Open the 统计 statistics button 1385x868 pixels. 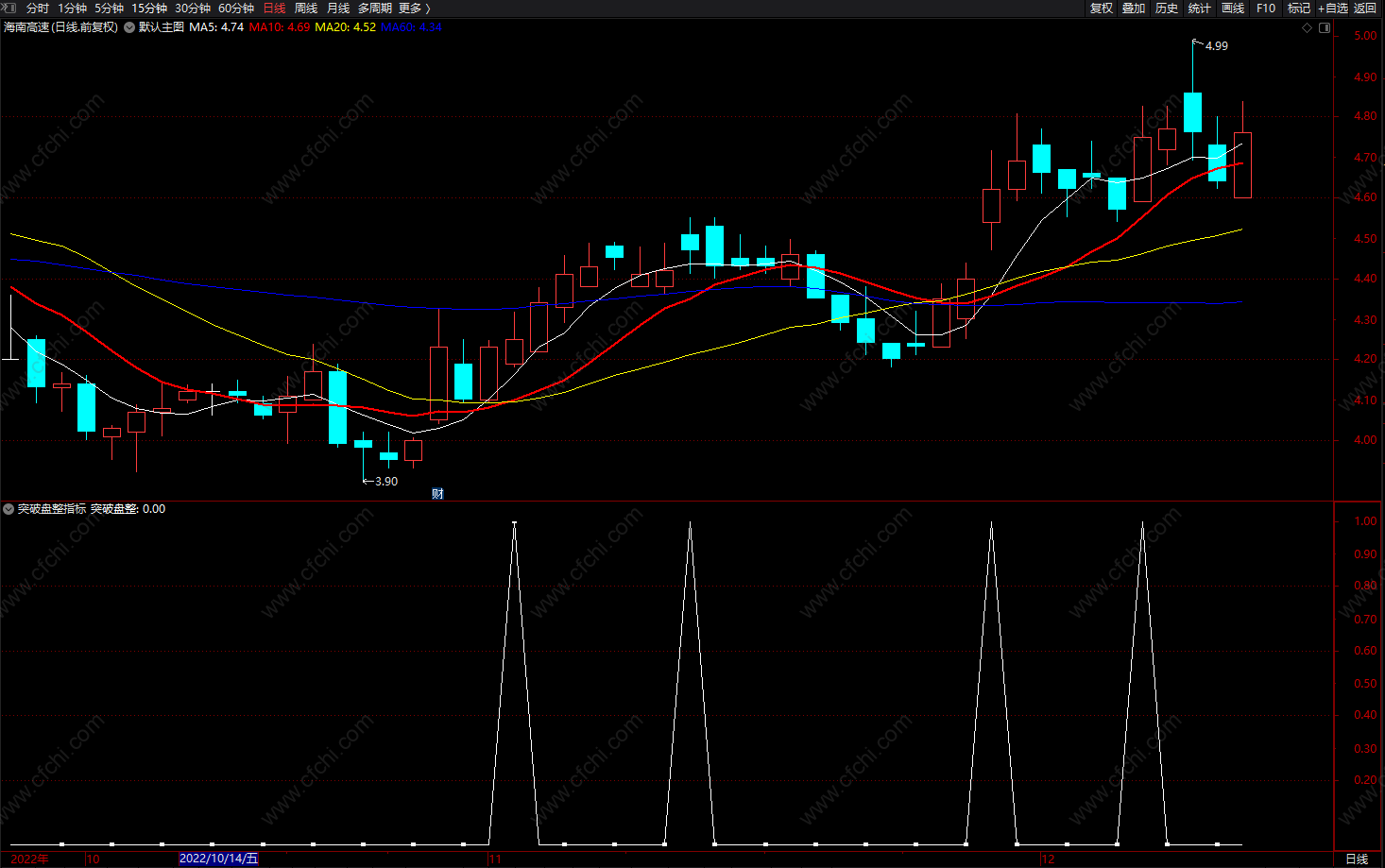1200,8
